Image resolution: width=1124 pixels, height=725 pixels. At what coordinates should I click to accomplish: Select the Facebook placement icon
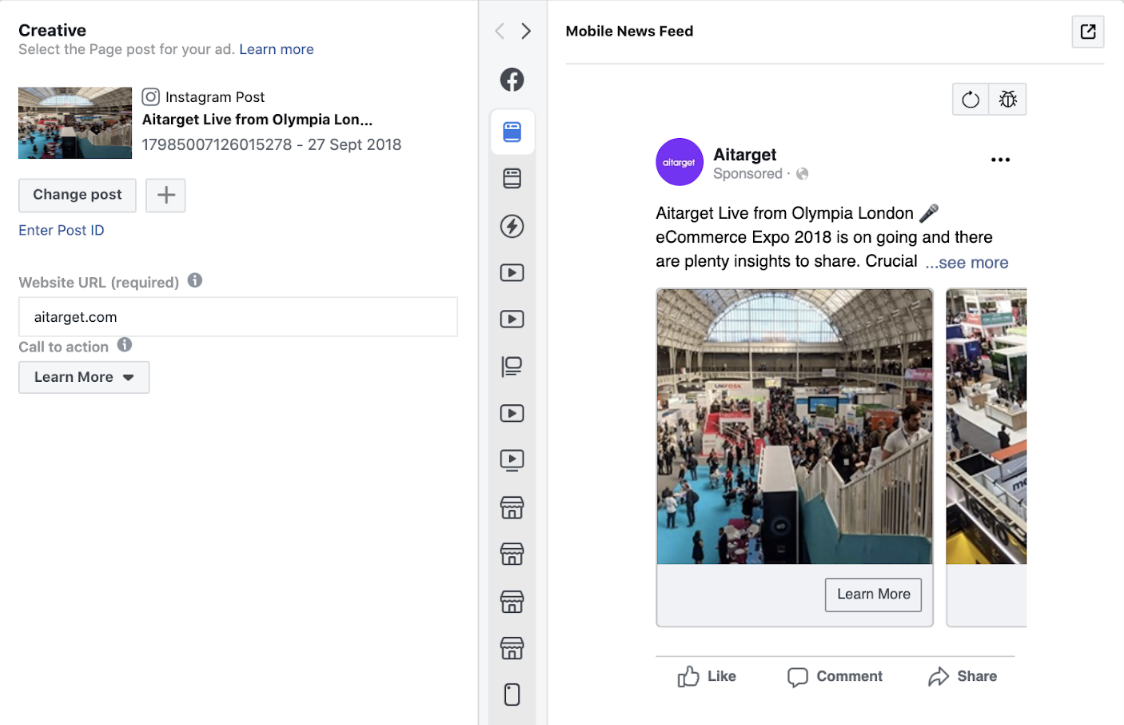512,80
